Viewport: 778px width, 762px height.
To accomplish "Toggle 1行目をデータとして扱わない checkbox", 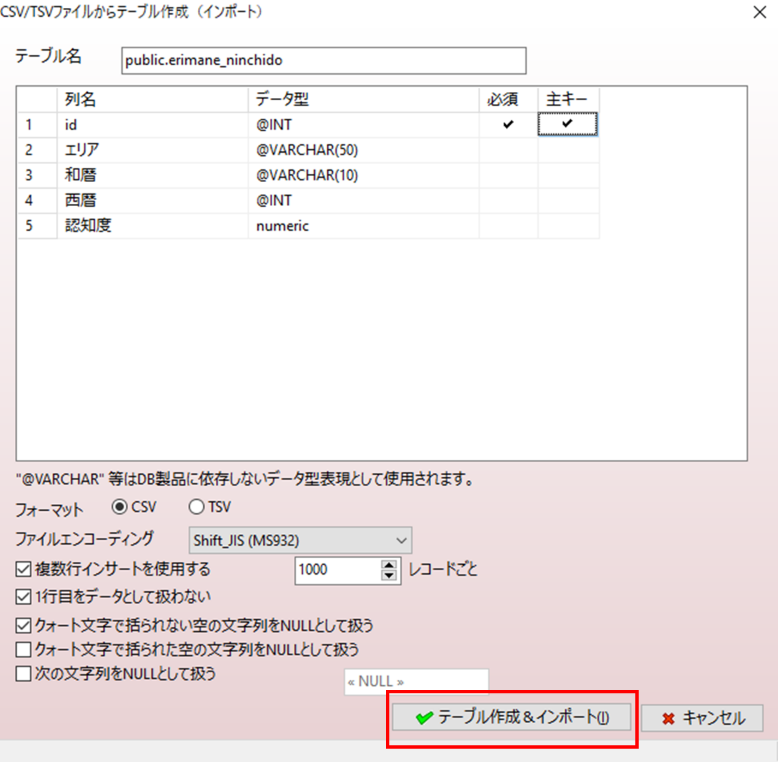I will coord(23,596).
